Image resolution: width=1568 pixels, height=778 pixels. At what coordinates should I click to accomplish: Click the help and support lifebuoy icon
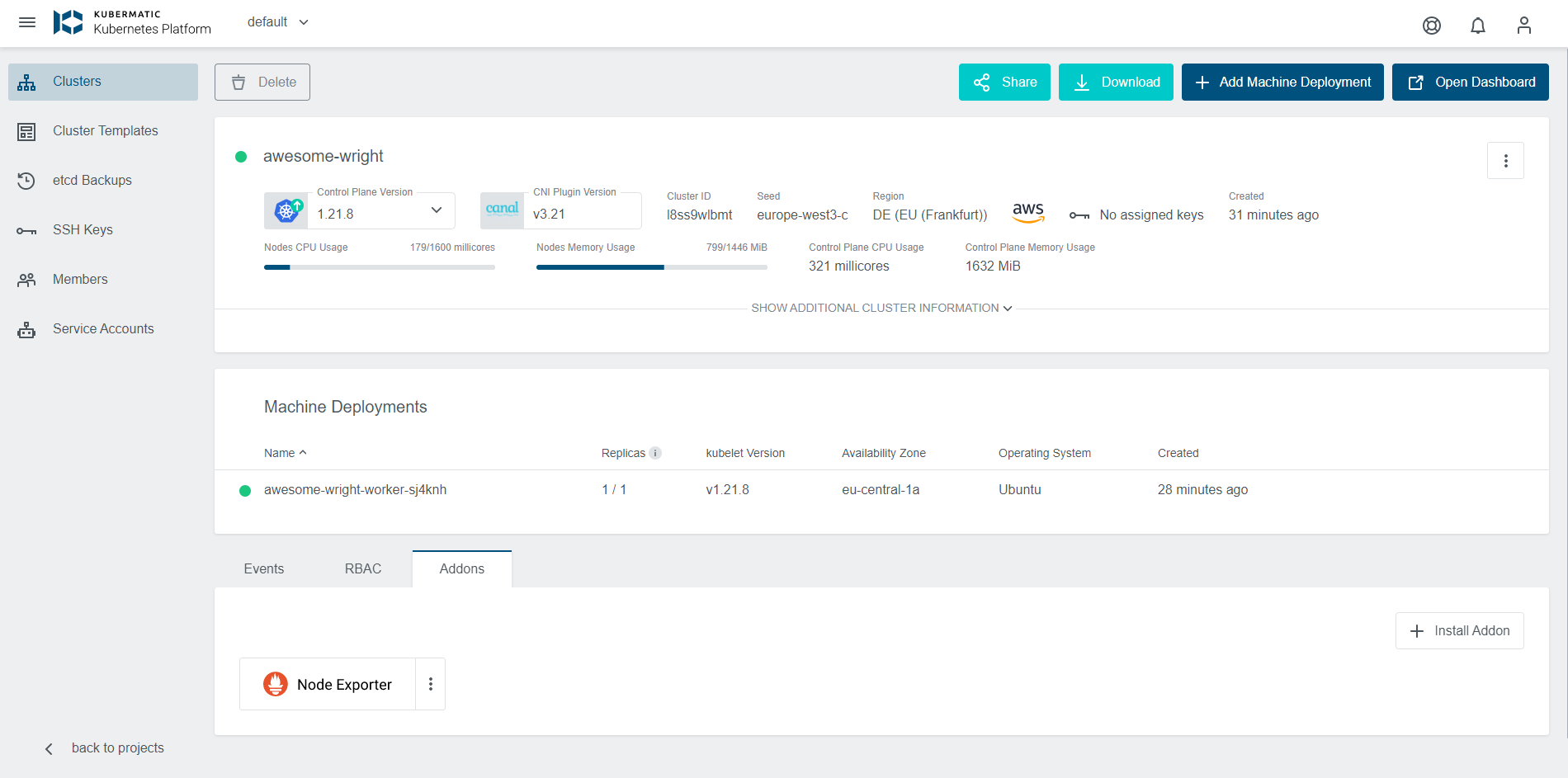[x=1432, y=26]
